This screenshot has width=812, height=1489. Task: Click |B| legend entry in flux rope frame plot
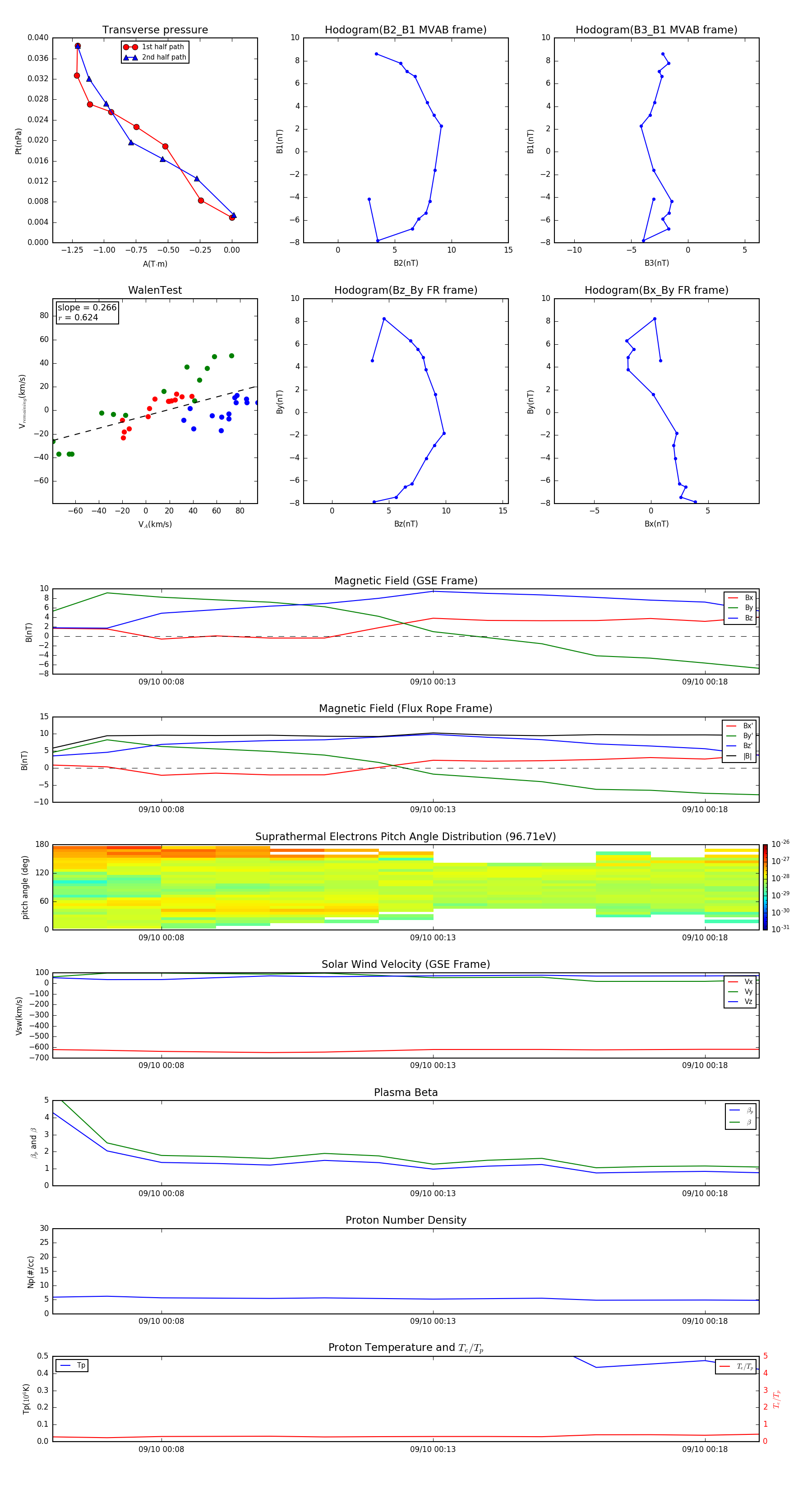click(739, 756)
